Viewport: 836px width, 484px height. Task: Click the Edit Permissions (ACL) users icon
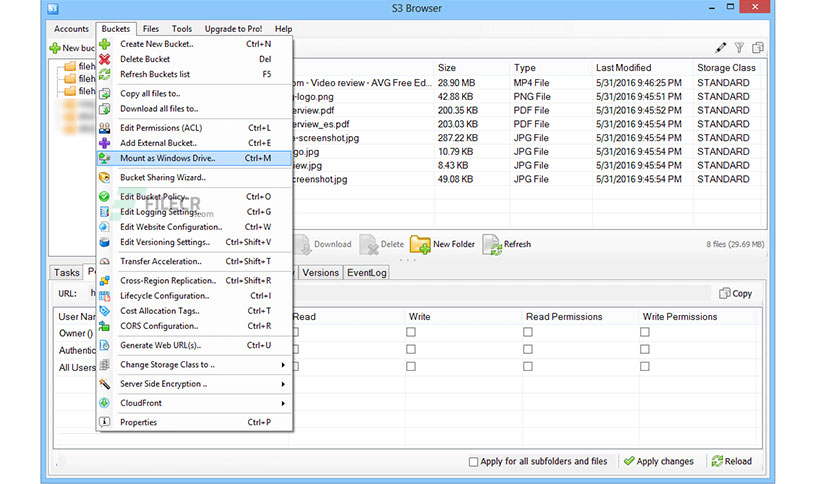pyautogui.click(x=104, y=128)
